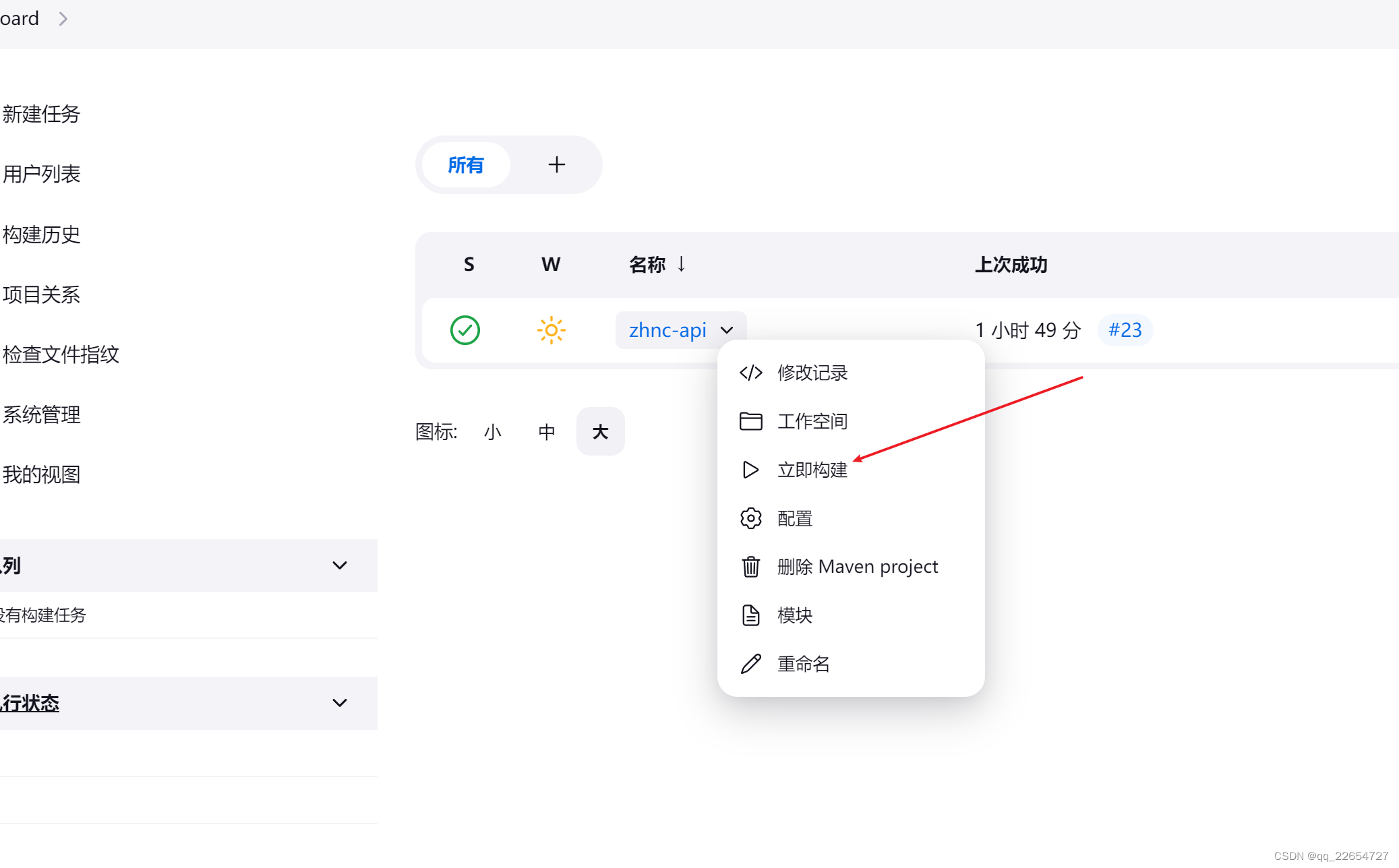Open 构建历史 in the sidebar
Screen dimensions: 1399x868
pos(41,235)
